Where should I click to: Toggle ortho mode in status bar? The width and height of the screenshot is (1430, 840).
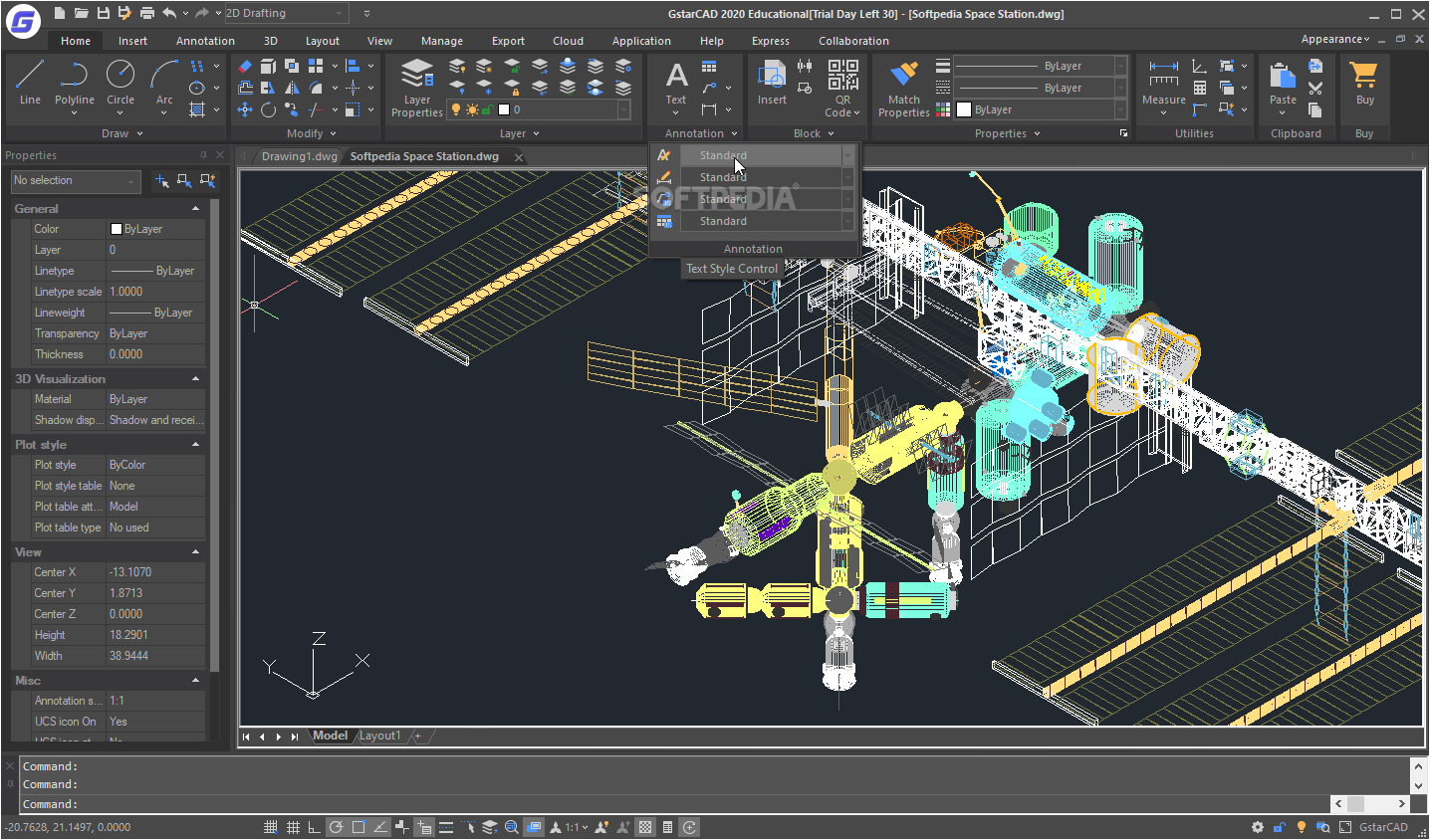pos(314,827)
